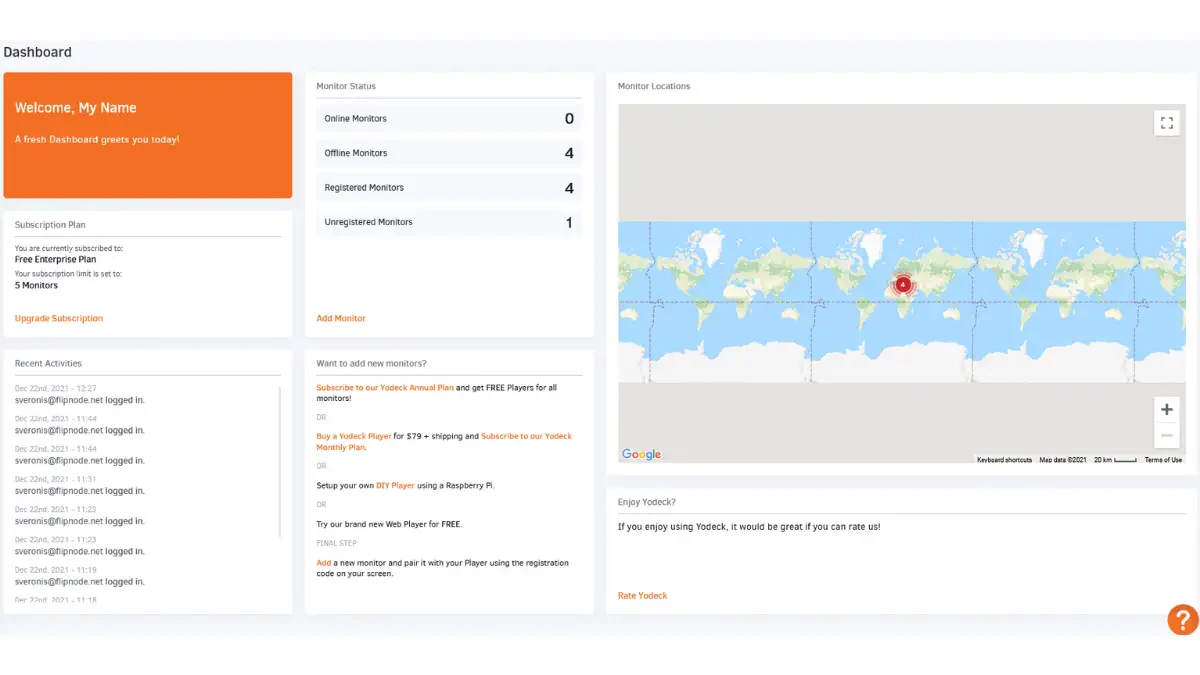Open the Google logo on the map
Screen dimensions: 1200x675
coord(641,454)
